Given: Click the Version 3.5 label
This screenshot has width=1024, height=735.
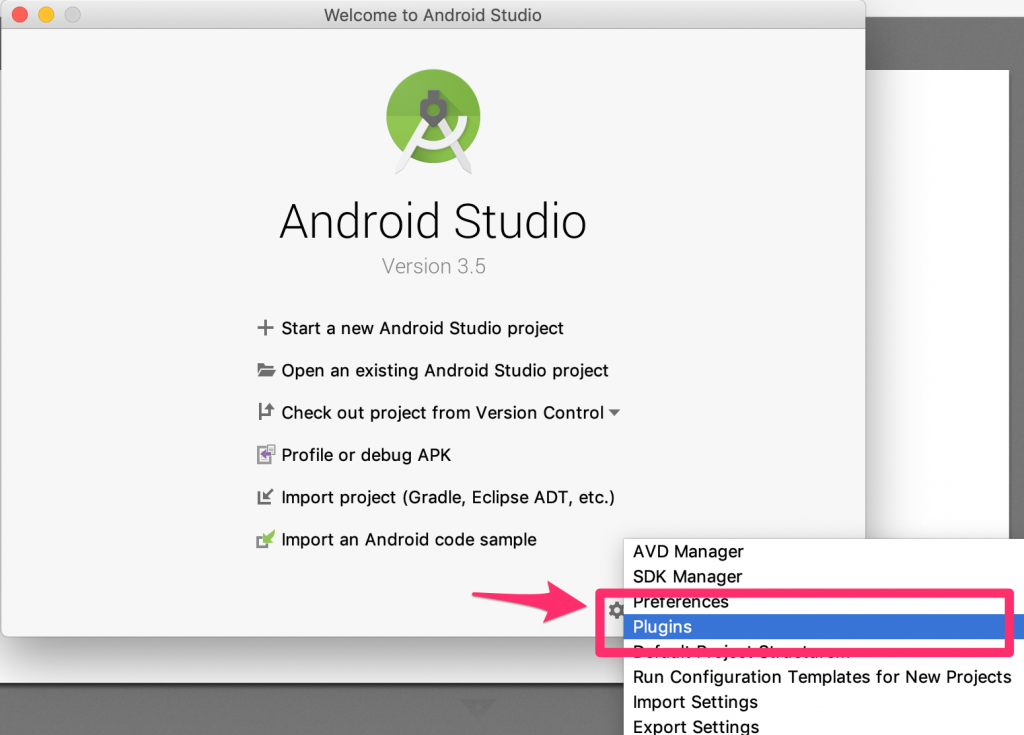Looking at the screenshot, I should pyautogui.click(x=434, y=266).
